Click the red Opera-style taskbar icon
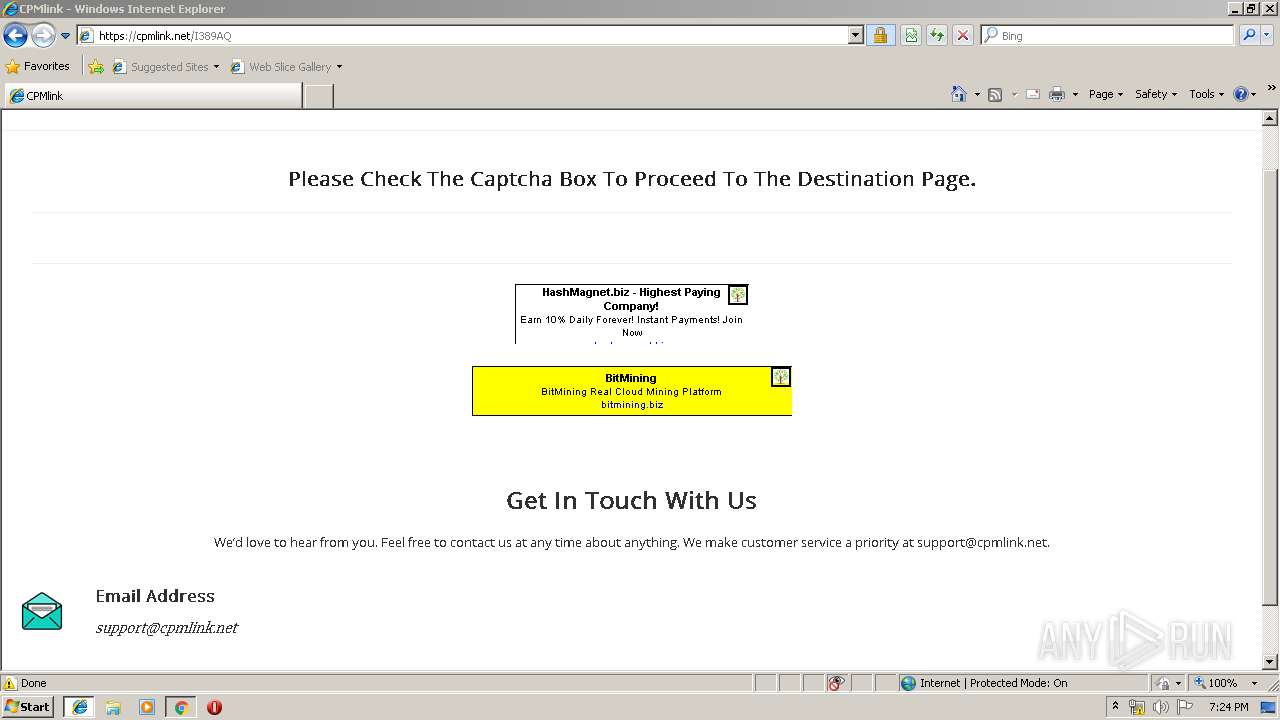 [x=214, y=707]
